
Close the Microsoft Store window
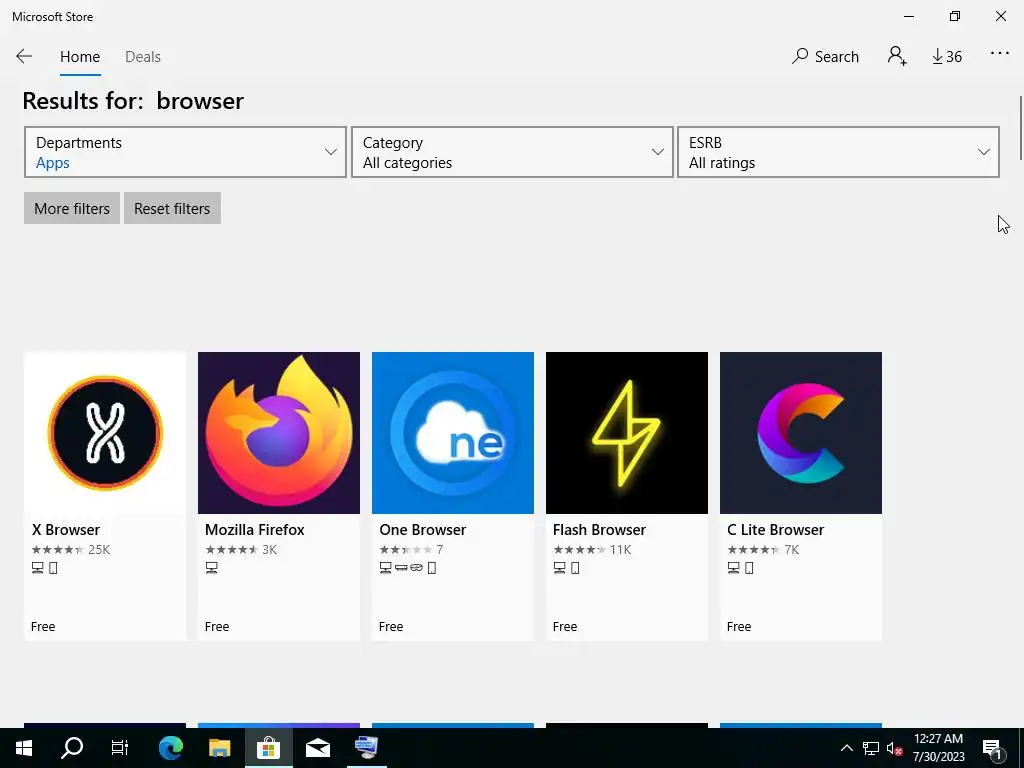click(x=1000, y=16)
